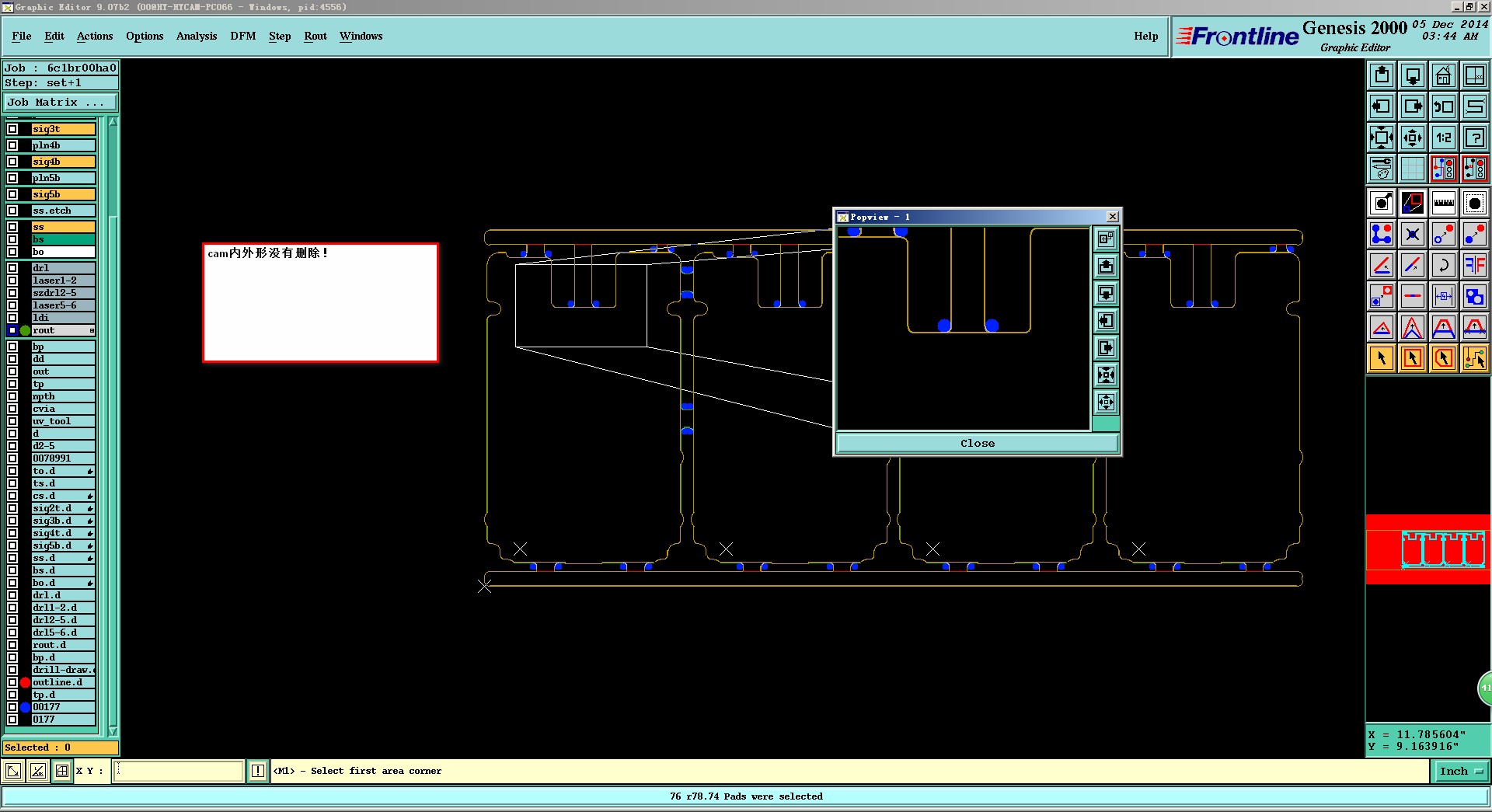Click the question mark help icon

(1475, 138)
